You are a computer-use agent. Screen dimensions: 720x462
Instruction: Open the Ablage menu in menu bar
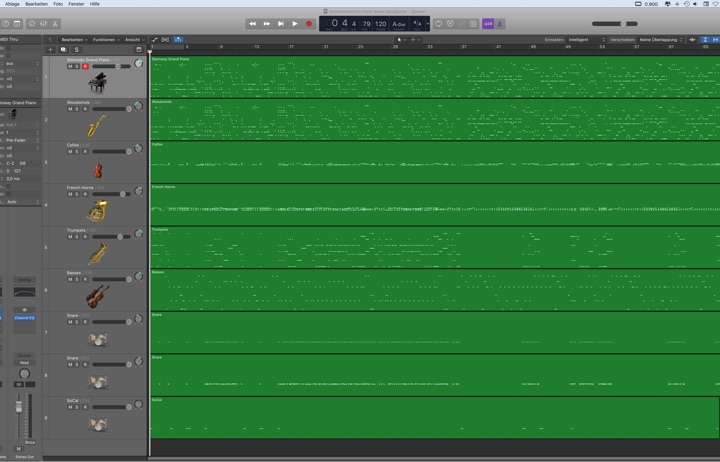tap(12, 4)
